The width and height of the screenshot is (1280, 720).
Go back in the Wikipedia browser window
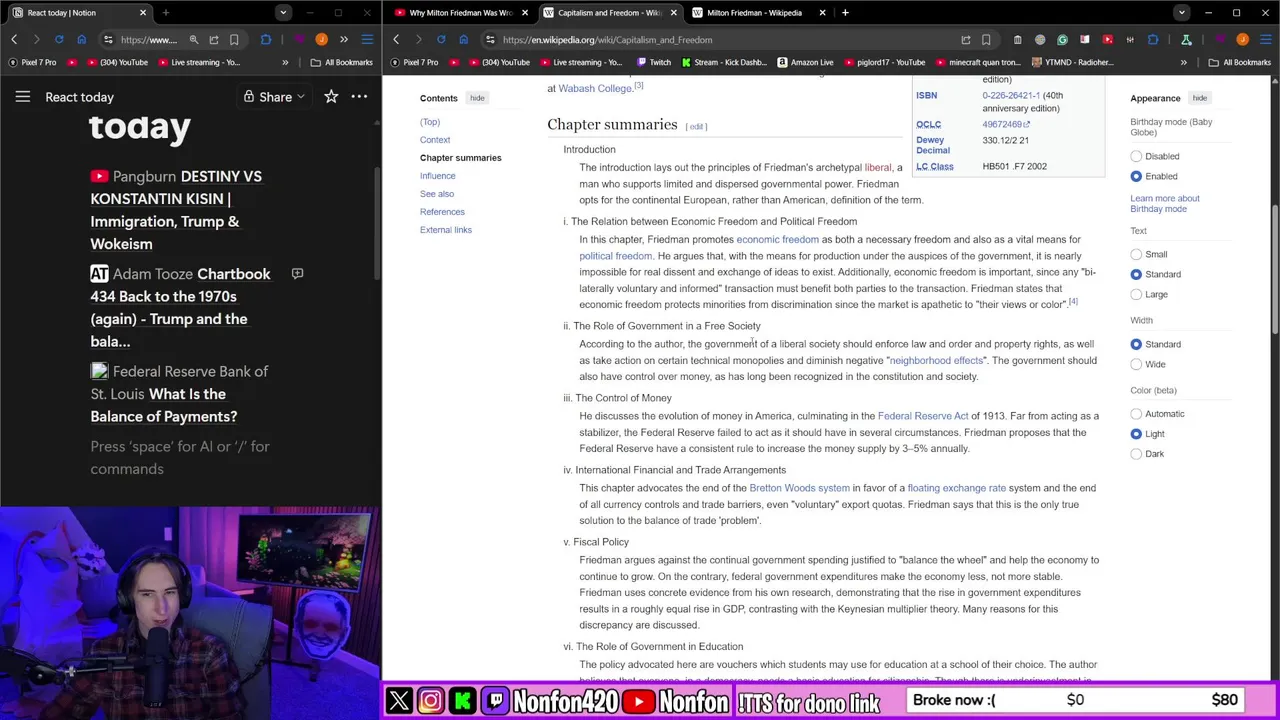[396, 40]
